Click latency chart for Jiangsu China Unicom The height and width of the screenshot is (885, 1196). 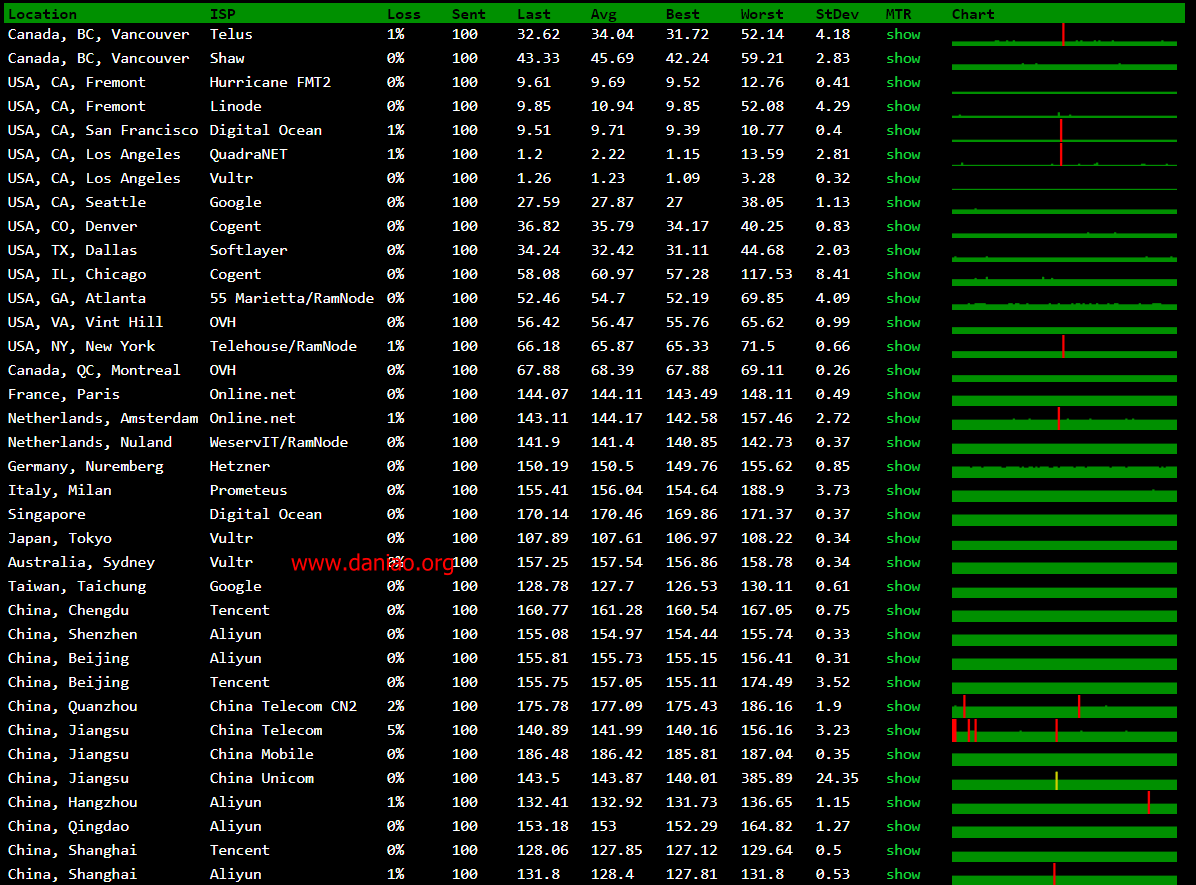click(1064, 779)
